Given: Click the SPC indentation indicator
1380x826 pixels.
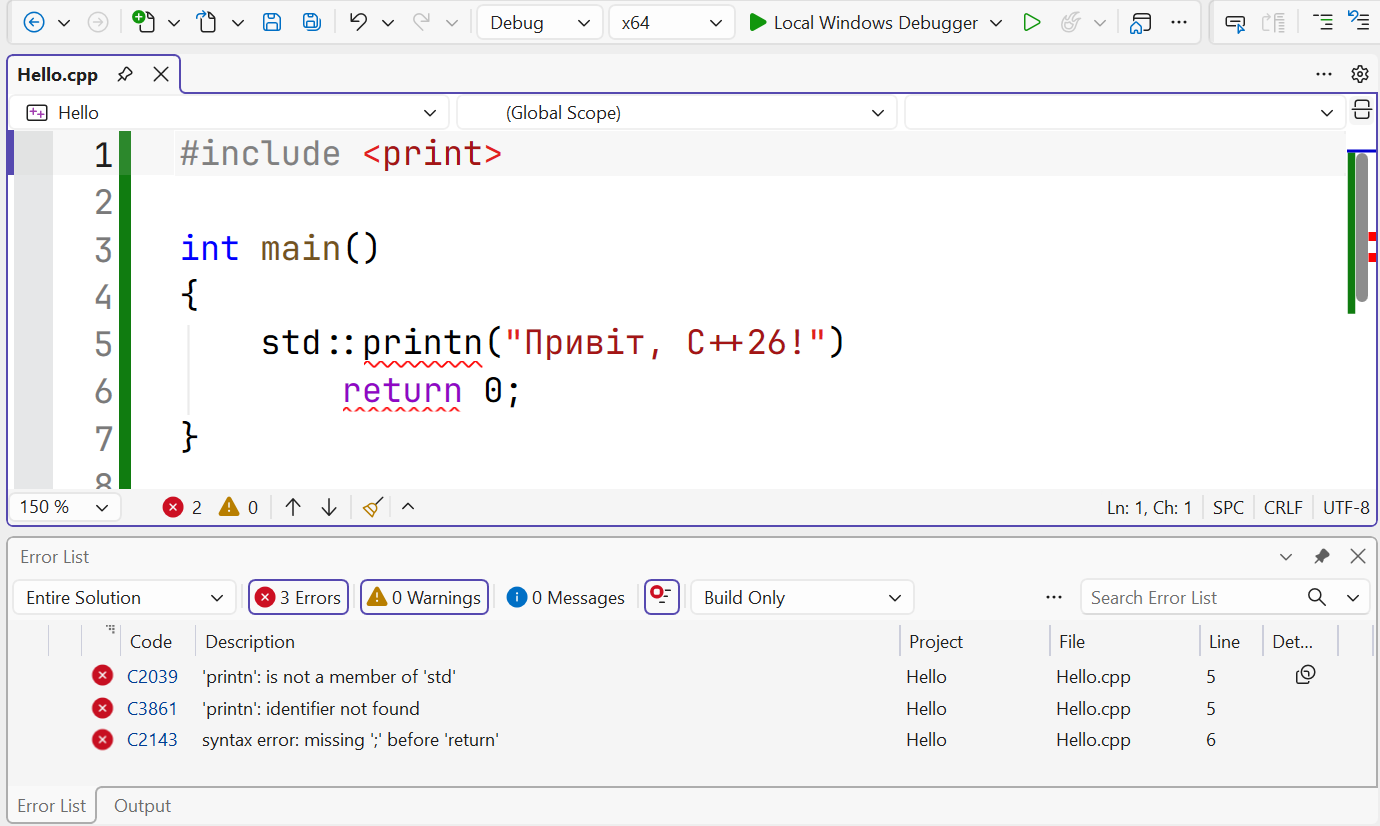Looking at the screenshot, I should click(1228, 507).
